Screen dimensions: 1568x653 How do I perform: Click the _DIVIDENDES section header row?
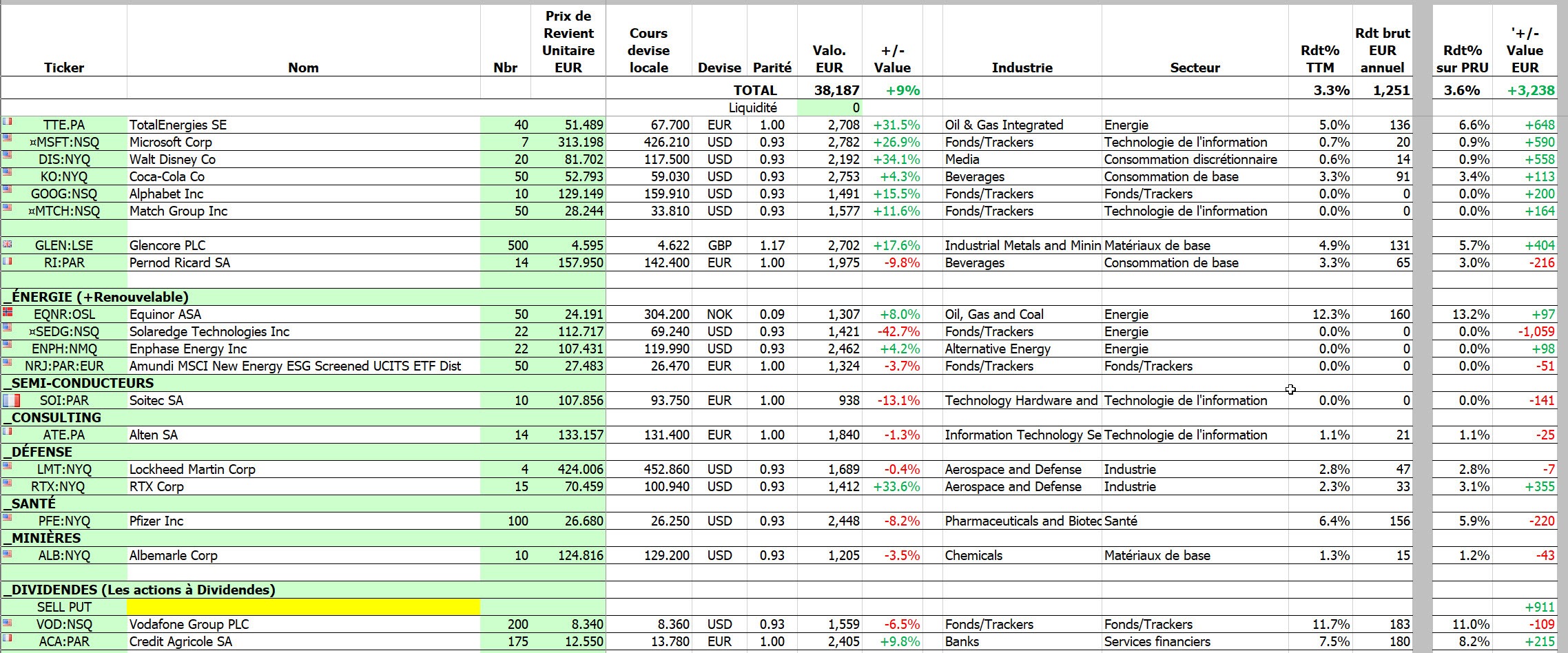tap(303, 590)
